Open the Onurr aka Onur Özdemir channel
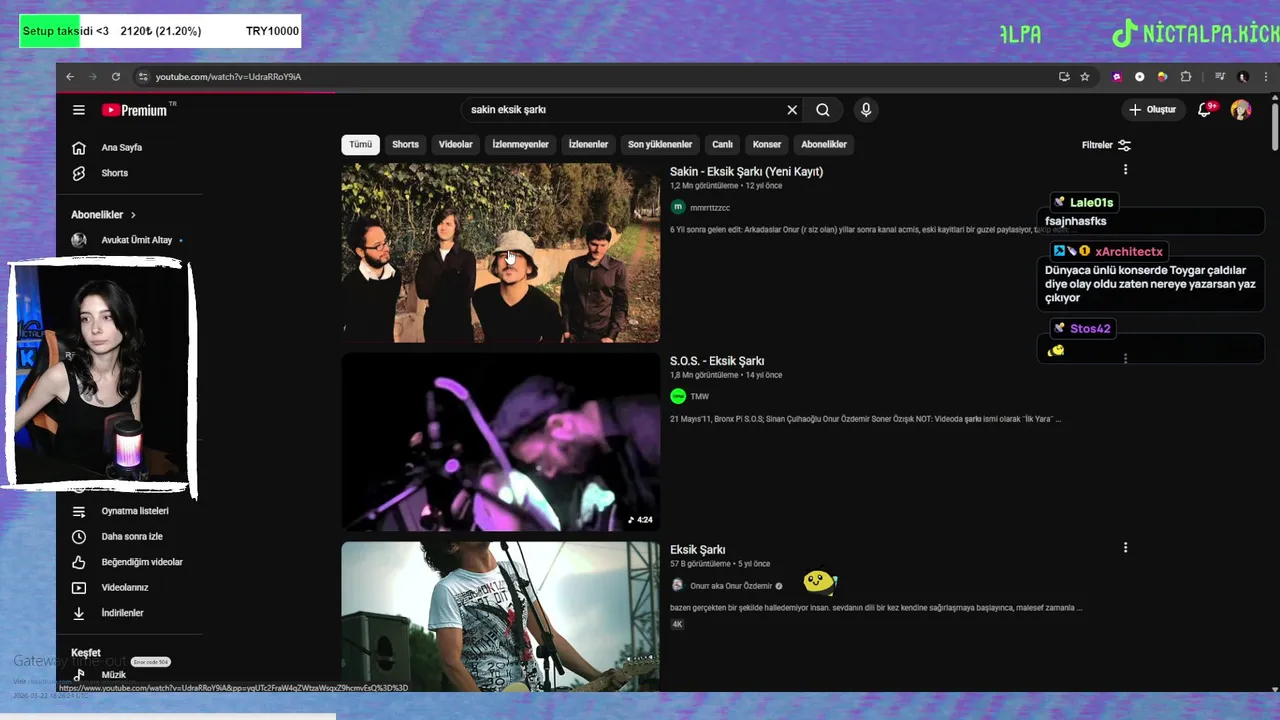1280x720 pixels. [731, 586]
